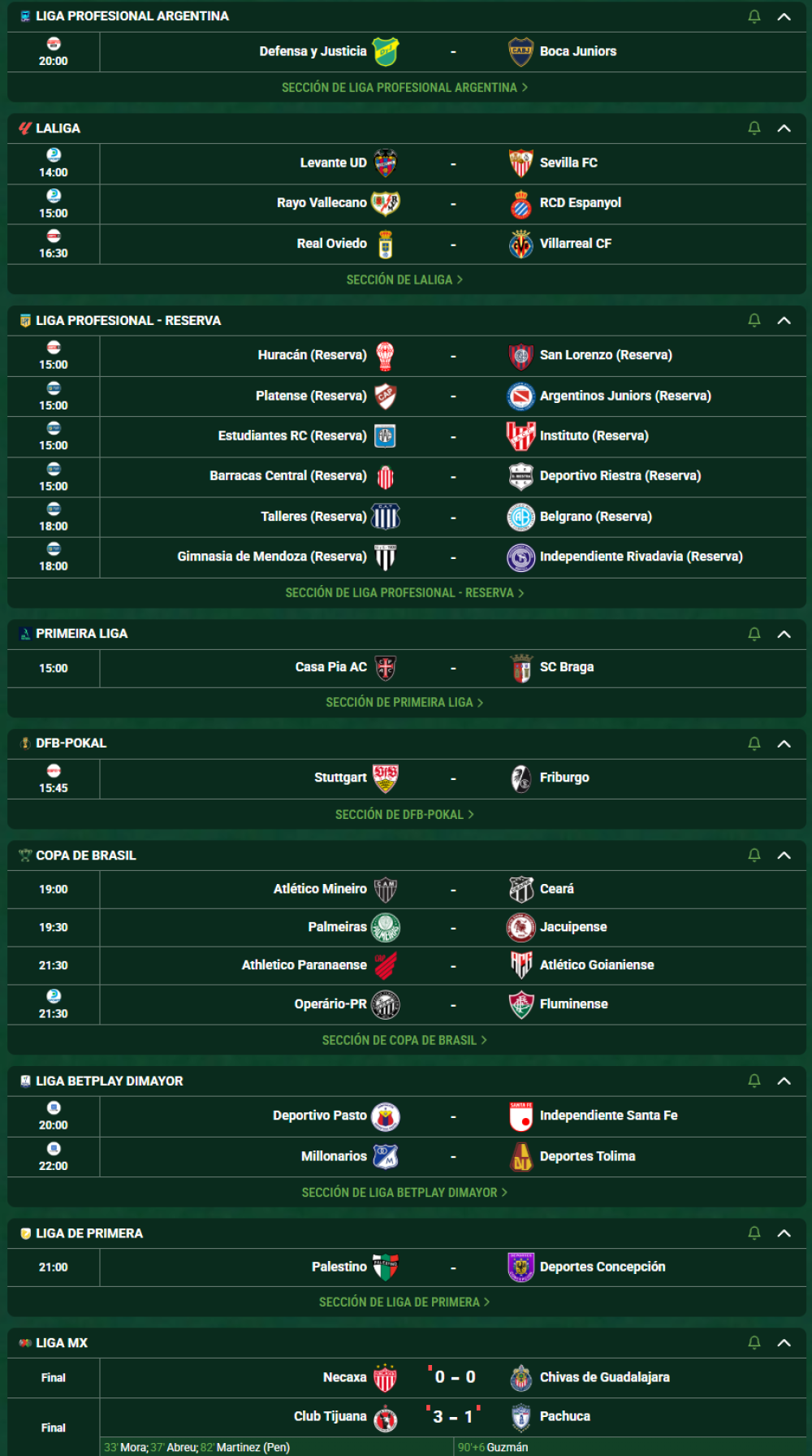Enable notifications bell for LaLiga
Viewport: 812px width, 1456px height.
(x=754, y=128)
